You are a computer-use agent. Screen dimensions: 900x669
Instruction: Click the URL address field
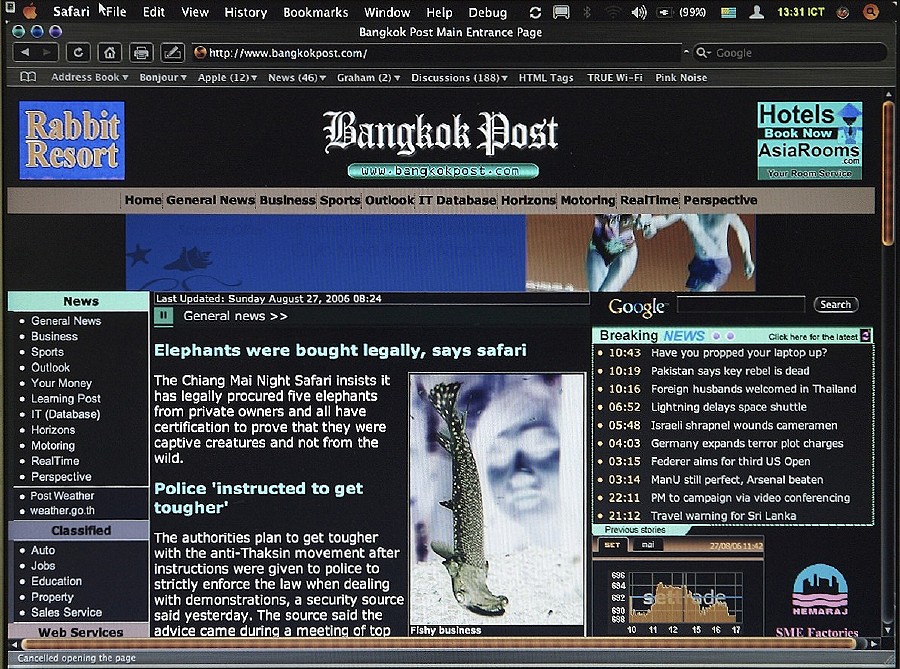(x=439, y=53)
